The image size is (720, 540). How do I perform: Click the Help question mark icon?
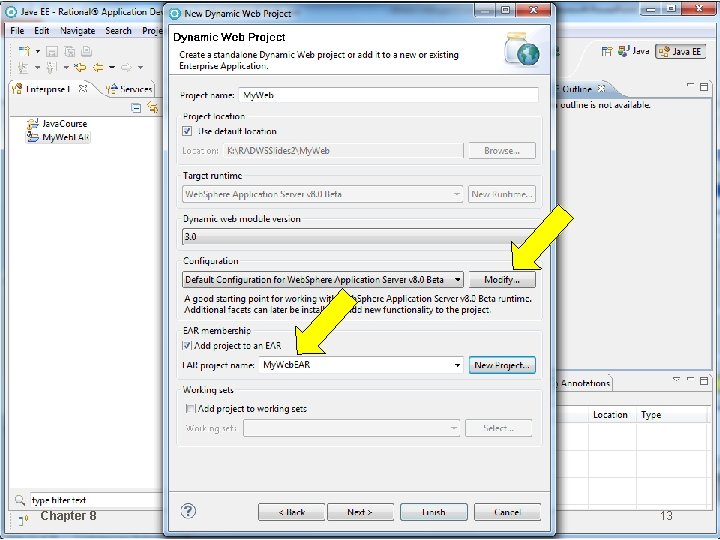[188, 511]
